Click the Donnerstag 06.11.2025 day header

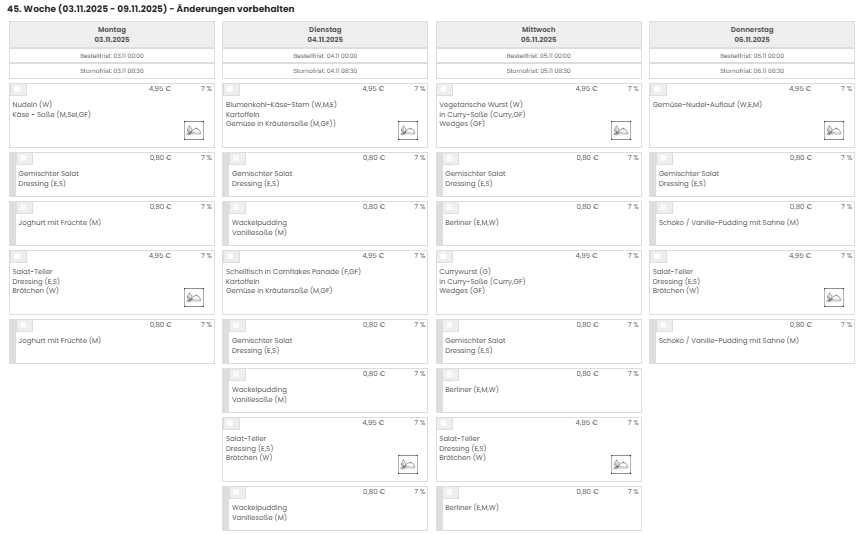click(752, 34)
